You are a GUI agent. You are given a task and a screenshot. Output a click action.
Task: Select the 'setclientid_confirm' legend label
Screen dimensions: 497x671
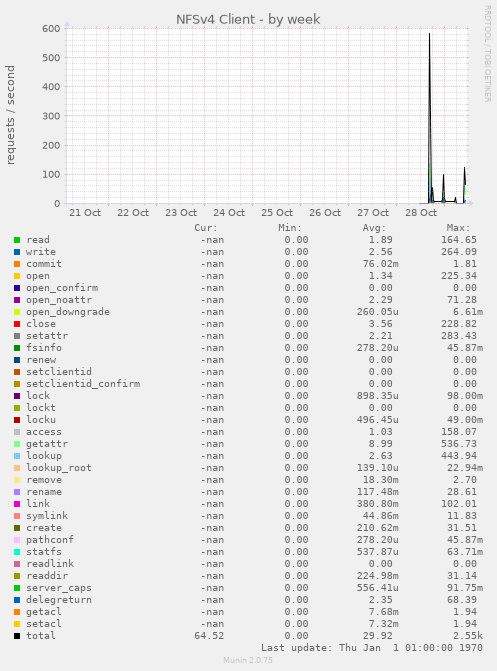pos(83,384)
